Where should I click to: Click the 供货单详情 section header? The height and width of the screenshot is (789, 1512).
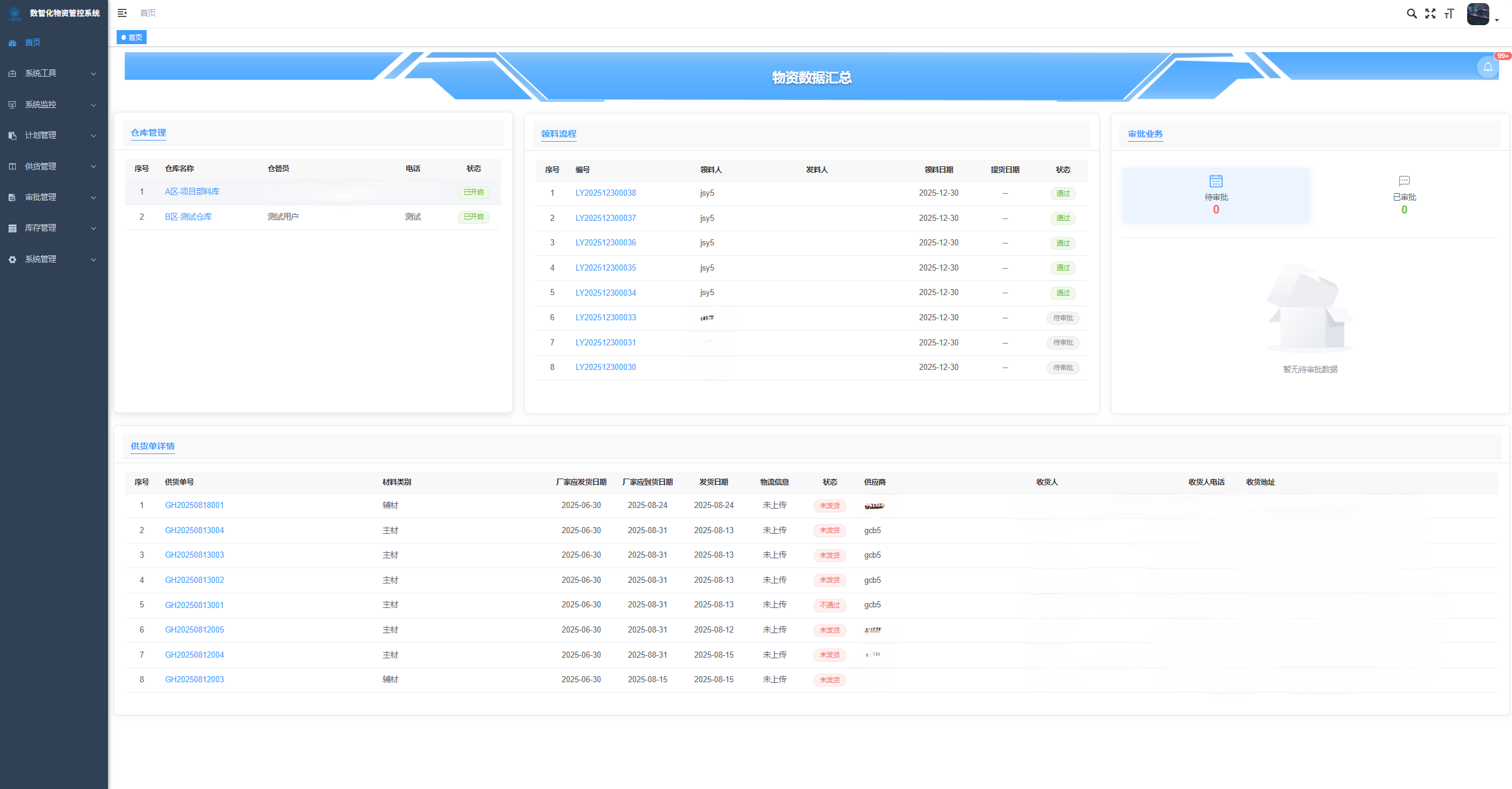click(x=152, y=446)
